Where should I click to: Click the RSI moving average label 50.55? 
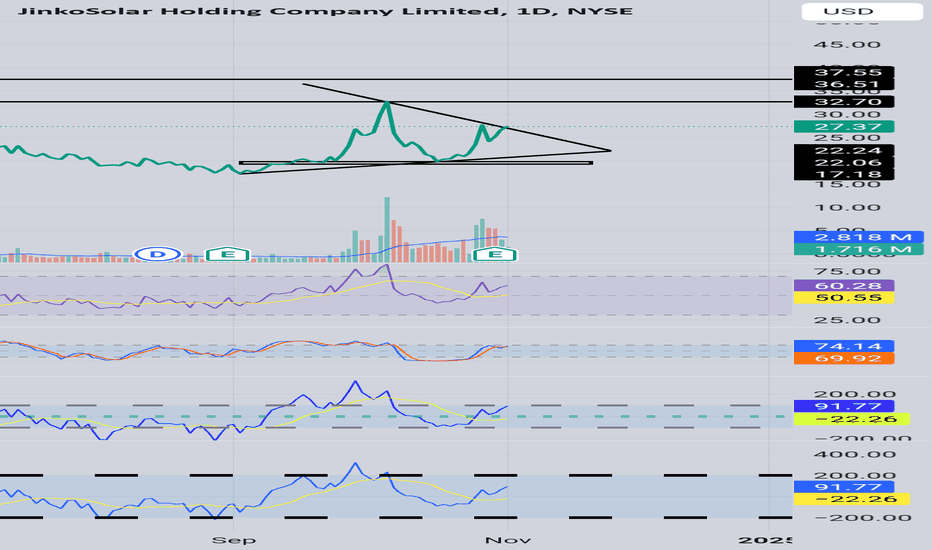(x=843, y=297)
